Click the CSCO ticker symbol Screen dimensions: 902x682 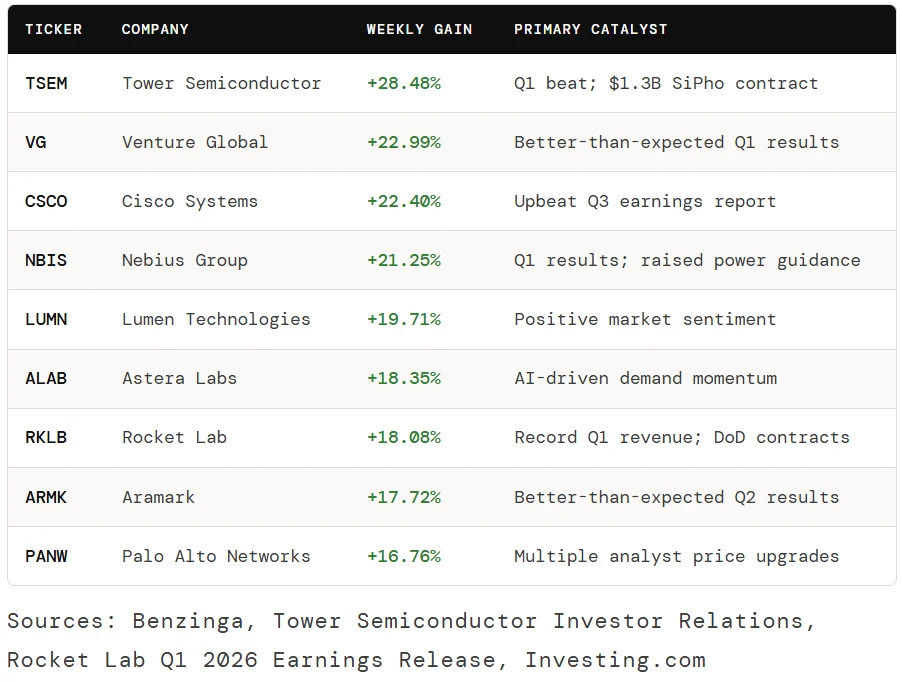(46, 201)
